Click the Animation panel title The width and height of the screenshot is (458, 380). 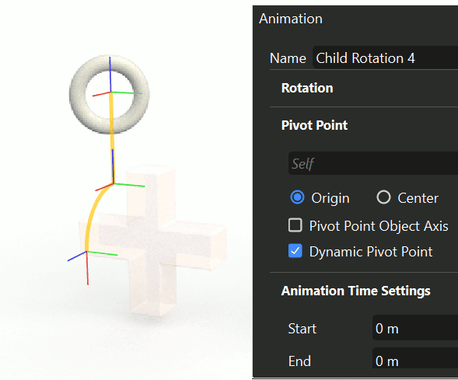(291, 19)
